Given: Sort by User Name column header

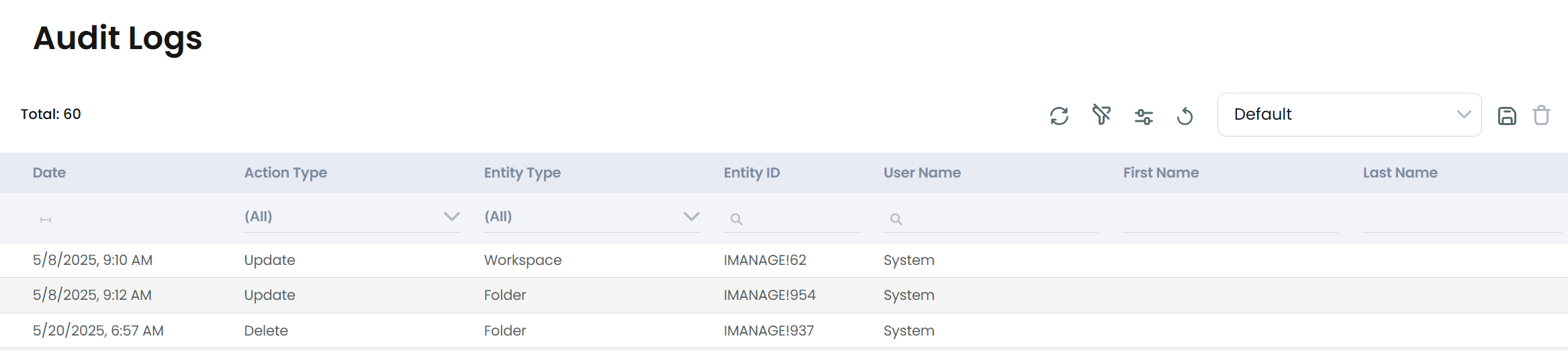Looking at the screenshot, I should tap(922, 173).
